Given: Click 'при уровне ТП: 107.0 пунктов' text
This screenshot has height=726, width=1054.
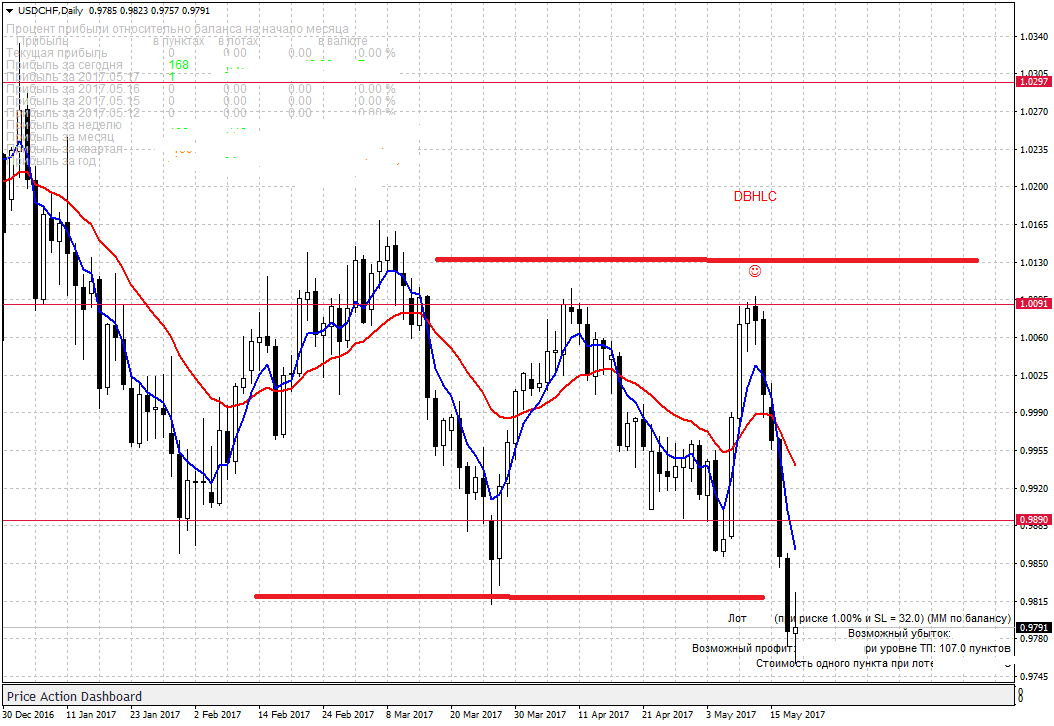Looking at the screenshot, I should click(937, 648).
